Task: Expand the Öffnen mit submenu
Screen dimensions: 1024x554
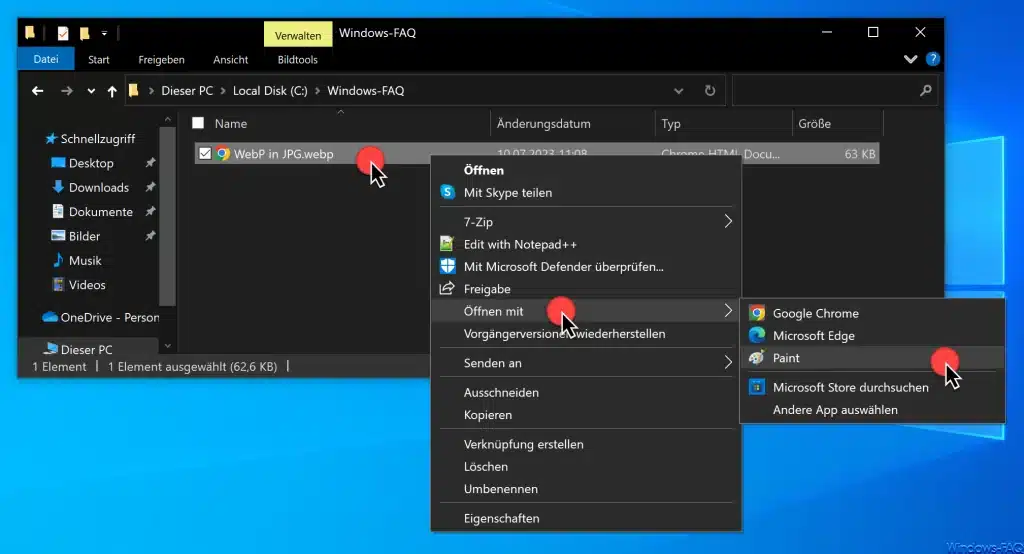Action: (x=586, y=311)
